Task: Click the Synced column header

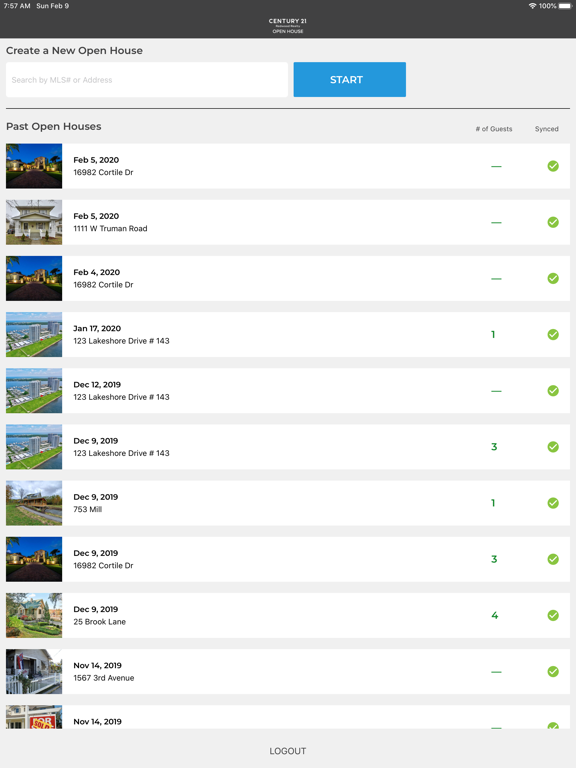Action: click(547, 129)
